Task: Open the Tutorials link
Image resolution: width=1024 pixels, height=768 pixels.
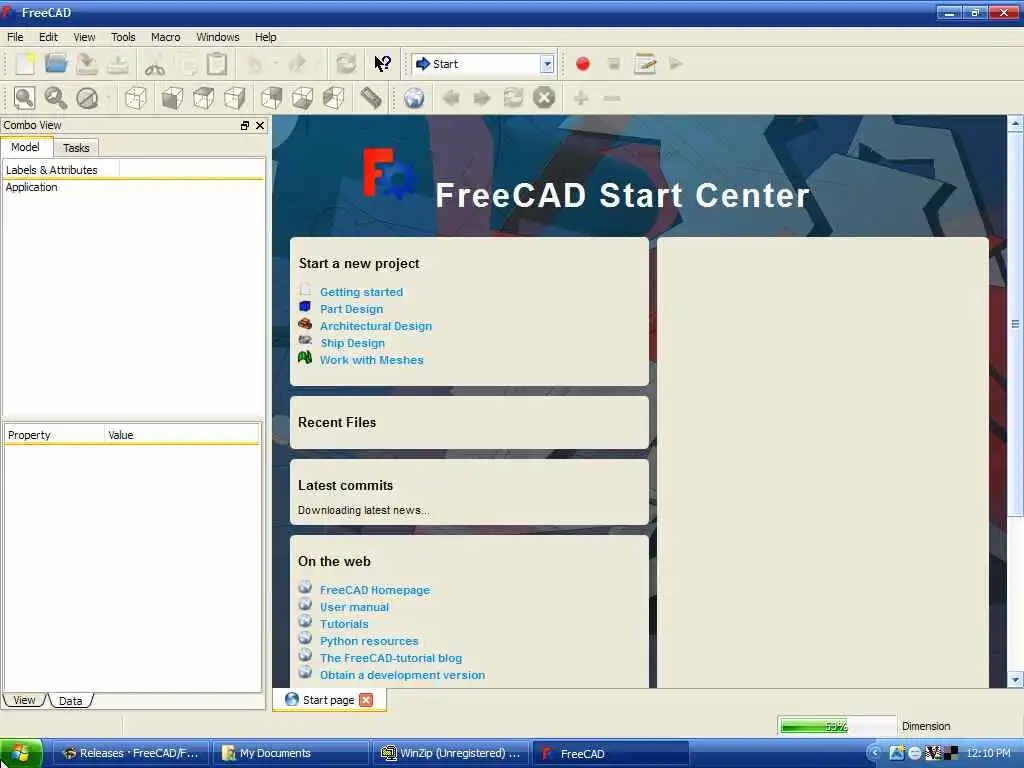Action: 344,624
